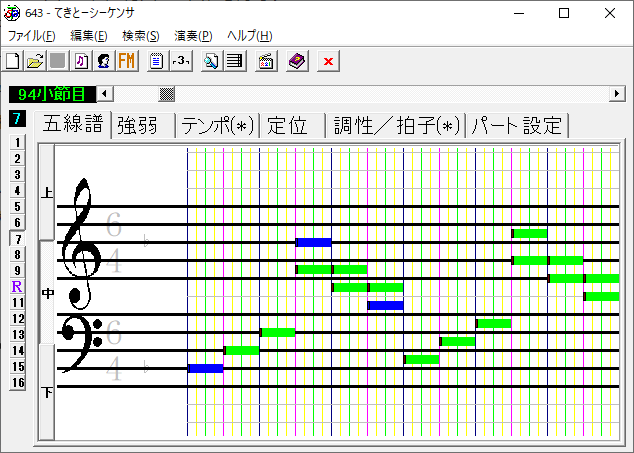The width and height of the screenshot is (634, 453).
Task: Toggle the triplet 3 toolbar icon
Action: click(x=181, y=61)
